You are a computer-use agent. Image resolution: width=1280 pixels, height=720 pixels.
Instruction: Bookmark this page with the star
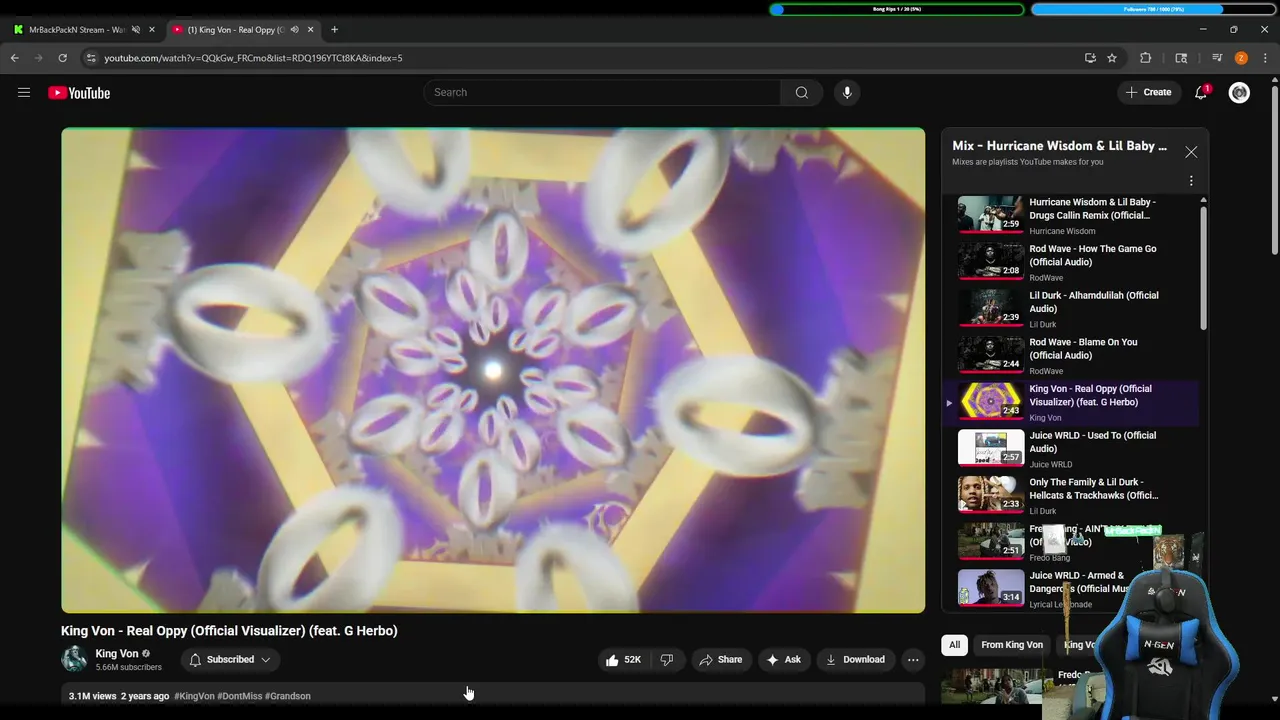coord(1112,58)
